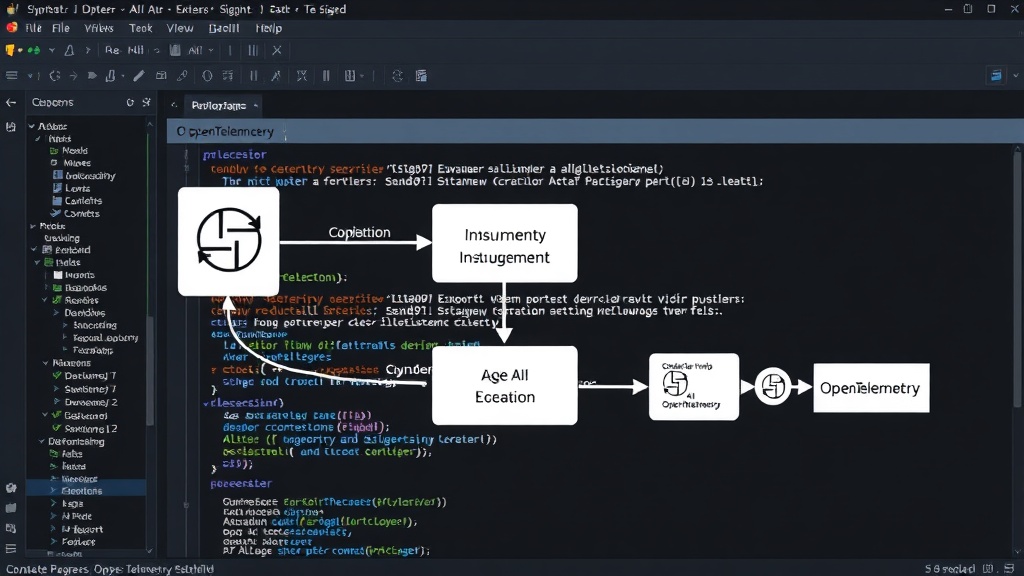
Task: Open the View menu
Action: (x=180, y=28)
